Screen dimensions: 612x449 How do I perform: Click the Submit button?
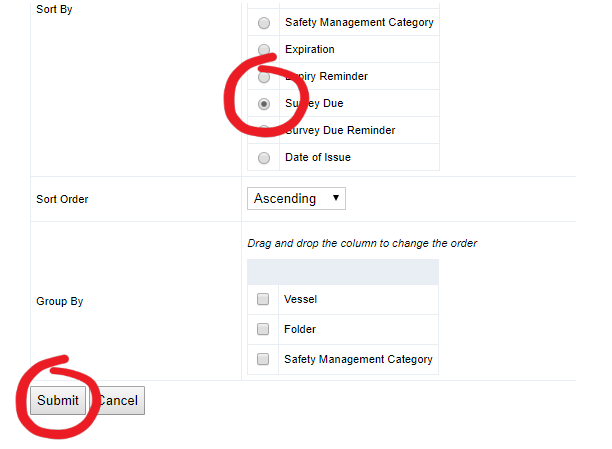click(x=58, y=401)
